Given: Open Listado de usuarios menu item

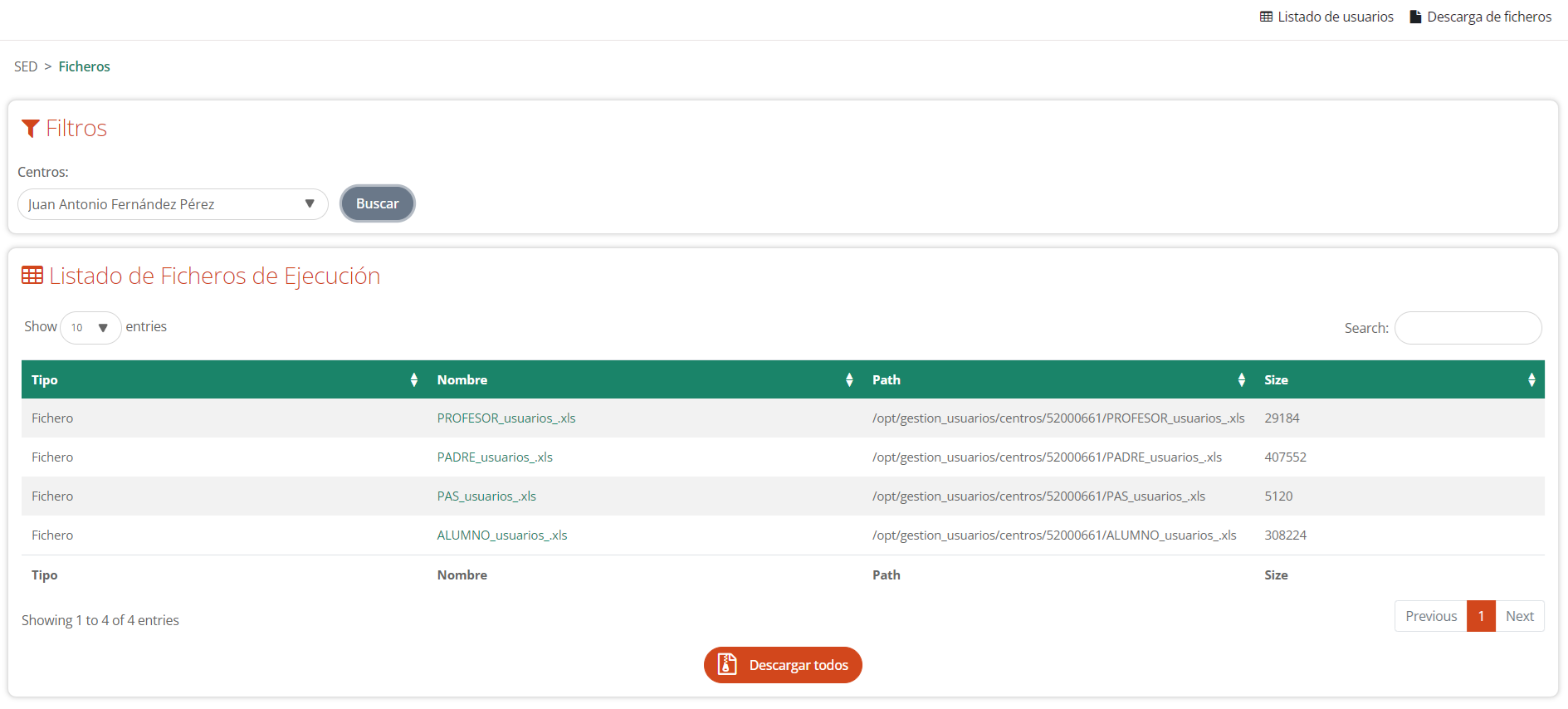Looking at the screenshot, I should pyautogui.click(x=1326, y=17).
